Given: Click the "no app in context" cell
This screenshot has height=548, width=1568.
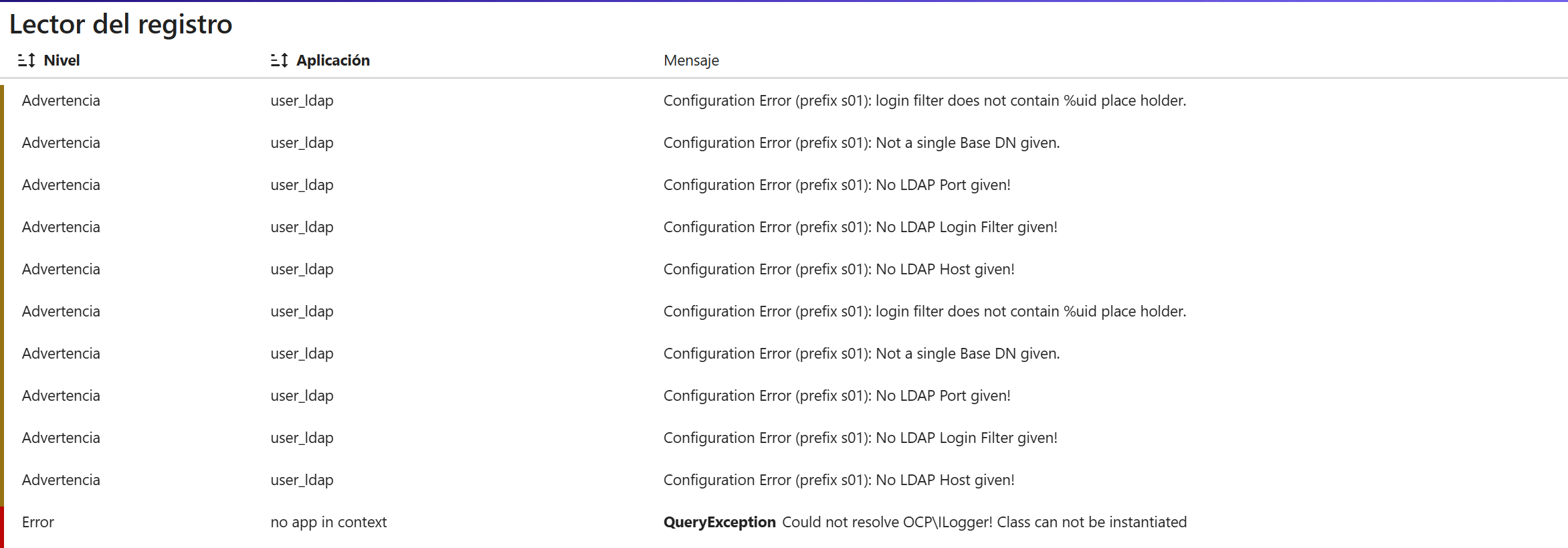Looking at the screenshot, I should coord(328,522).
